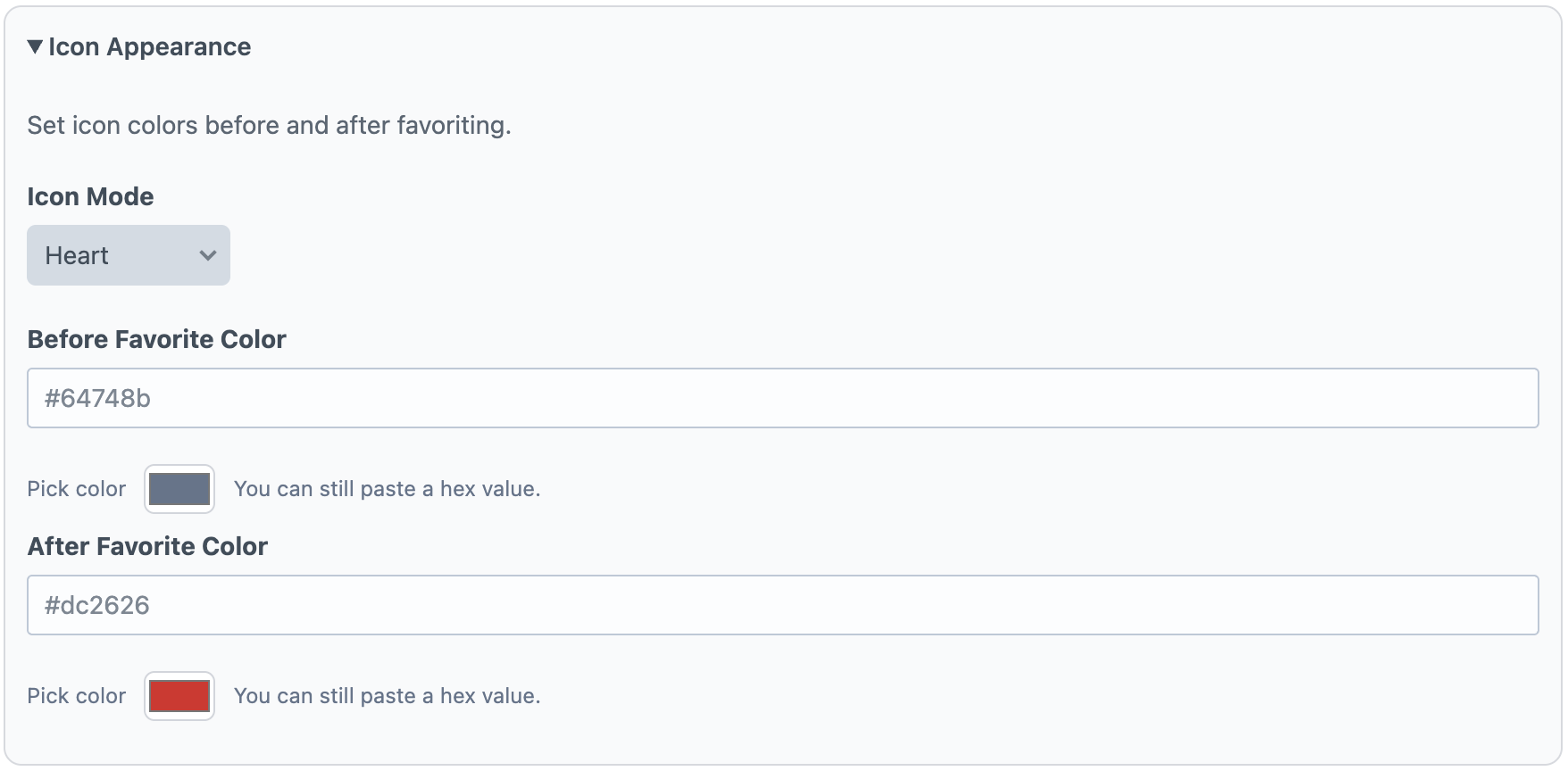Click the 'Set icon colors' description text
1568x771 pixels.
(269, 125)
